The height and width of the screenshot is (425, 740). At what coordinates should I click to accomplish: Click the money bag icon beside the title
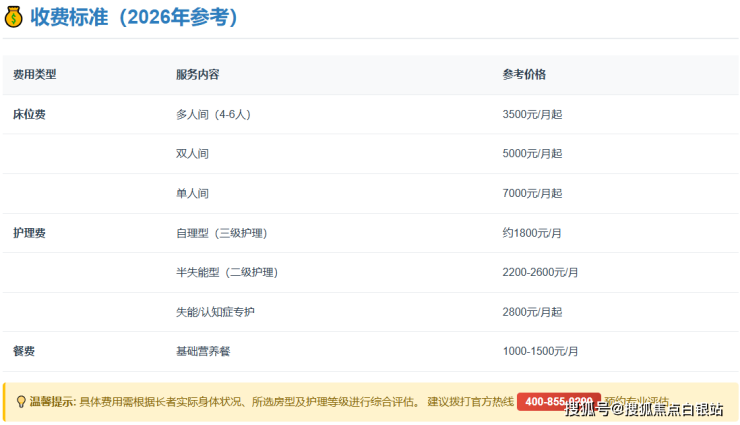[14, 18]
